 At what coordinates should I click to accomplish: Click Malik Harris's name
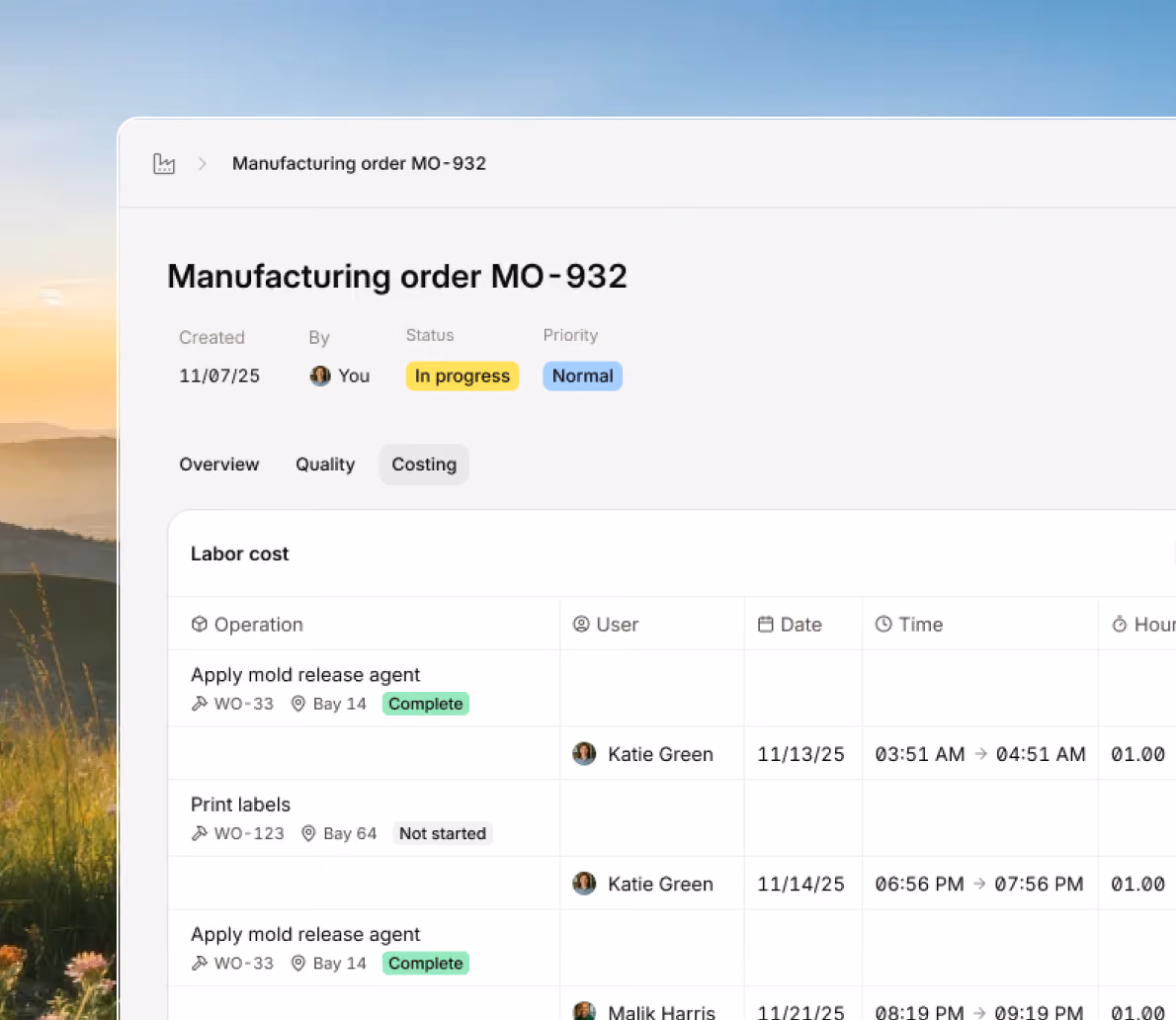click(x=661, y=1012)
